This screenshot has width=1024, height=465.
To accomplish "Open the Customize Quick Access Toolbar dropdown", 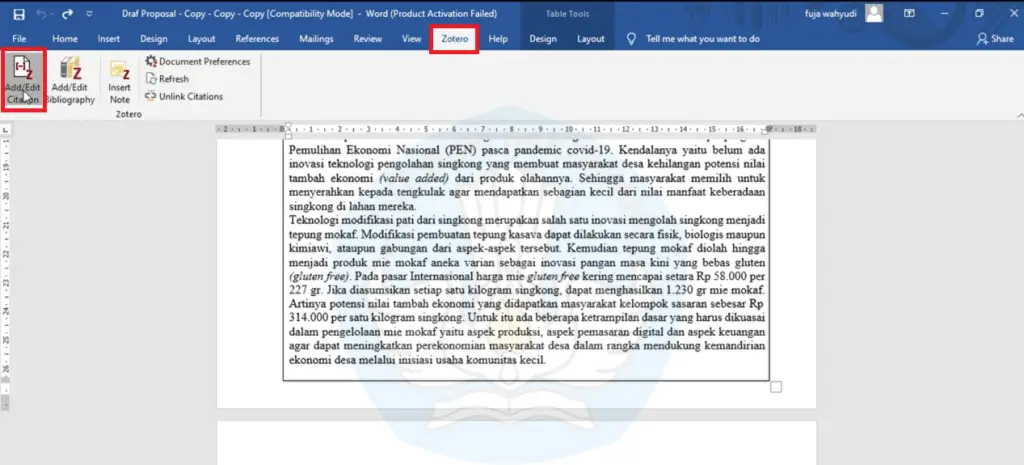I will [89, 14].
